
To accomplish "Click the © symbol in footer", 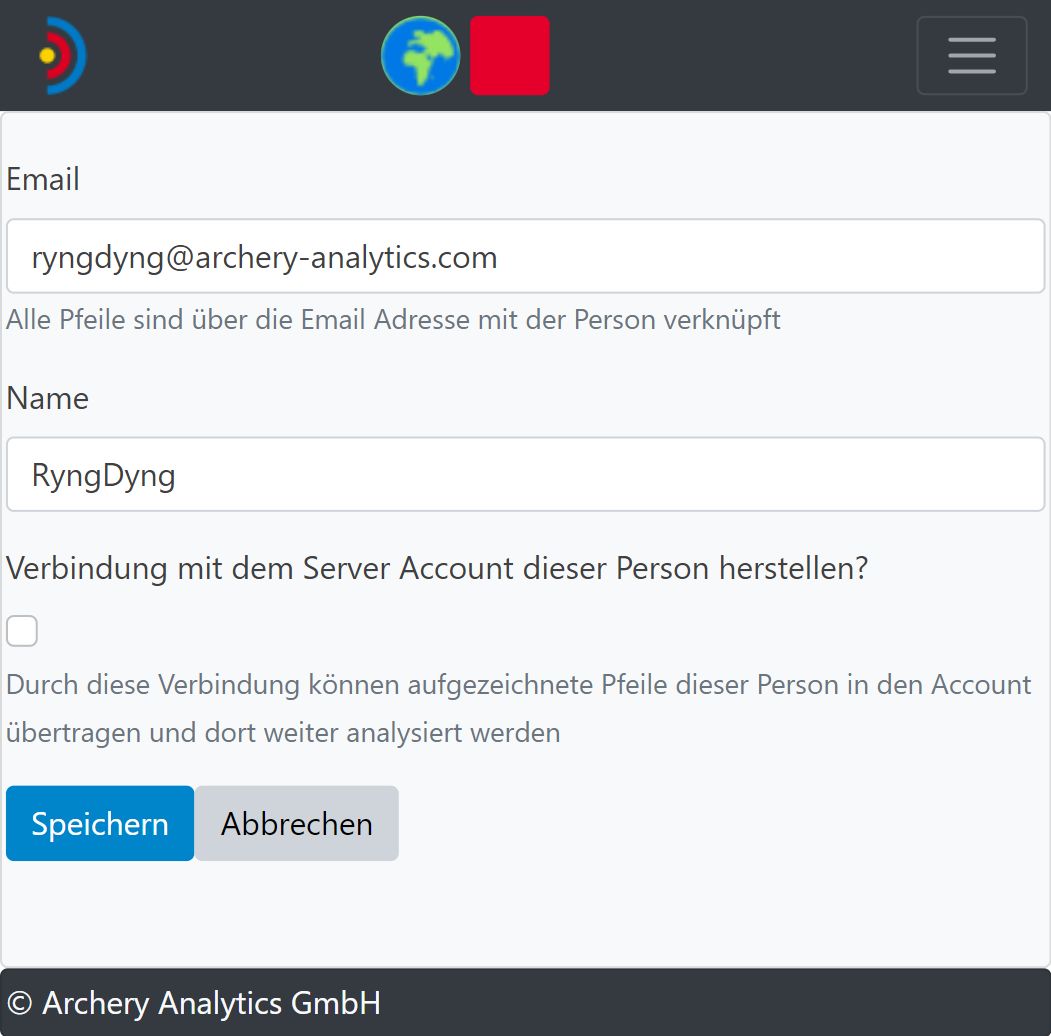I will coord(20,1002).
